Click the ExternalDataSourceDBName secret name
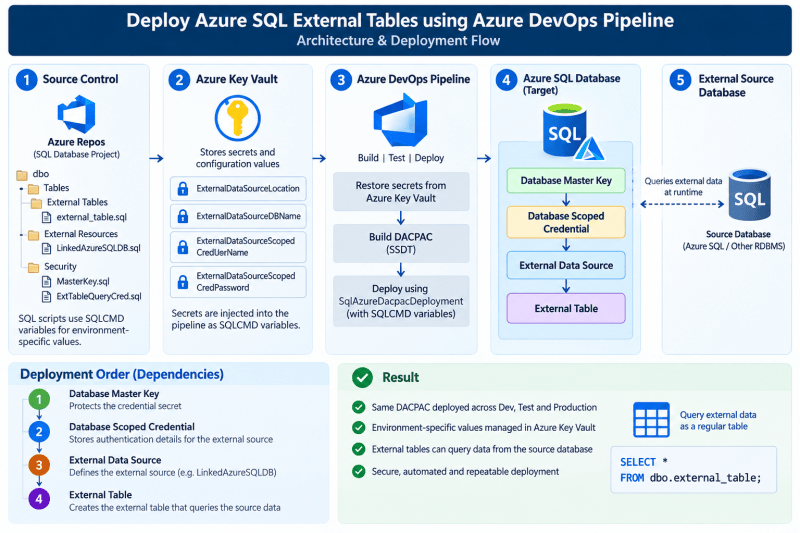Viewport: 800px width, 533px height. (x=248, y=216)
